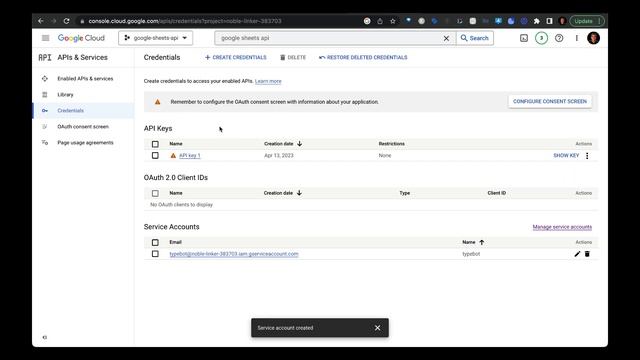This screenshot has height=360, width=640.
Task: Select all OAuth 2.0 Client IDs checkbox
Action: [155, 193]
